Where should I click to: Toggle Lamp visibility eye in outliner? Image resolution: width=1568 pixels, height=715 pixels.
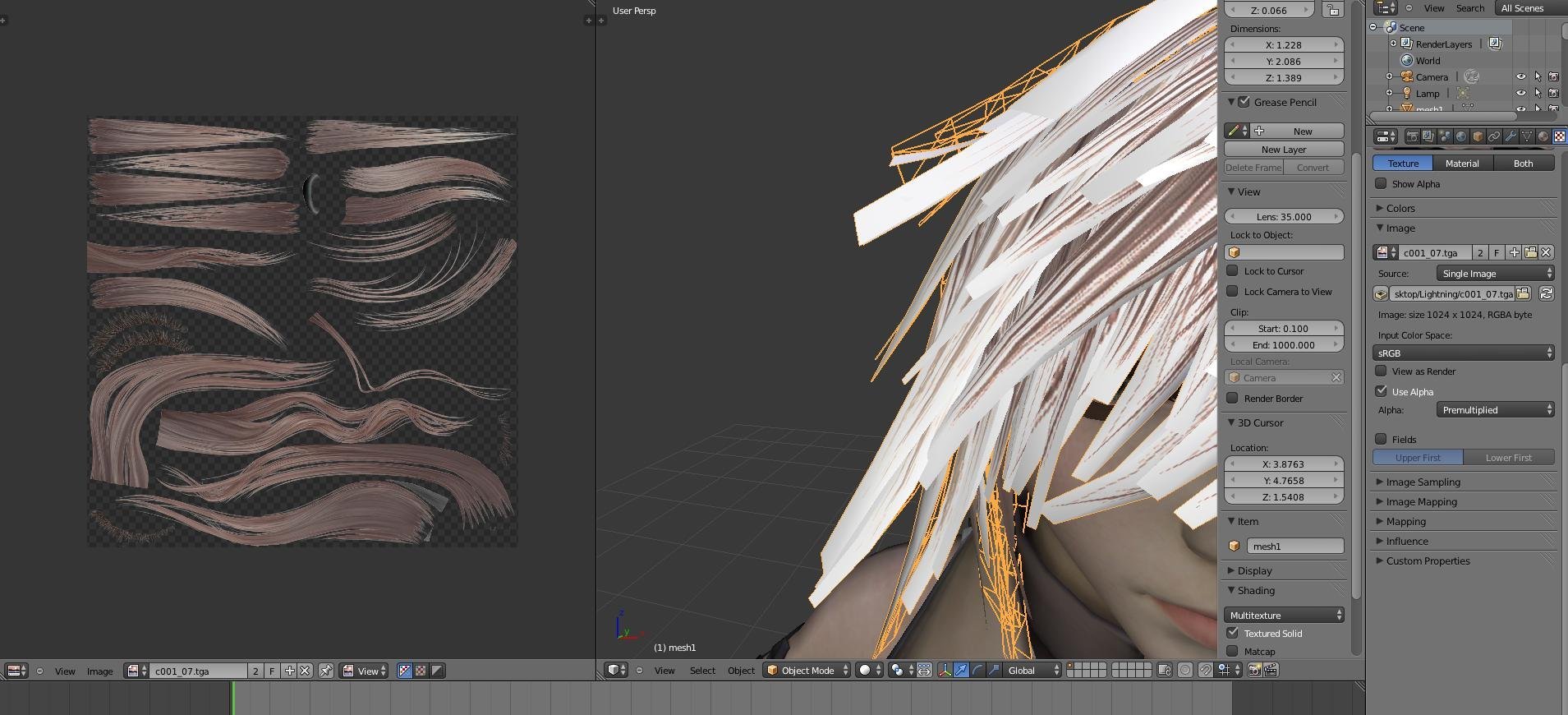[x=1521, y=93]
